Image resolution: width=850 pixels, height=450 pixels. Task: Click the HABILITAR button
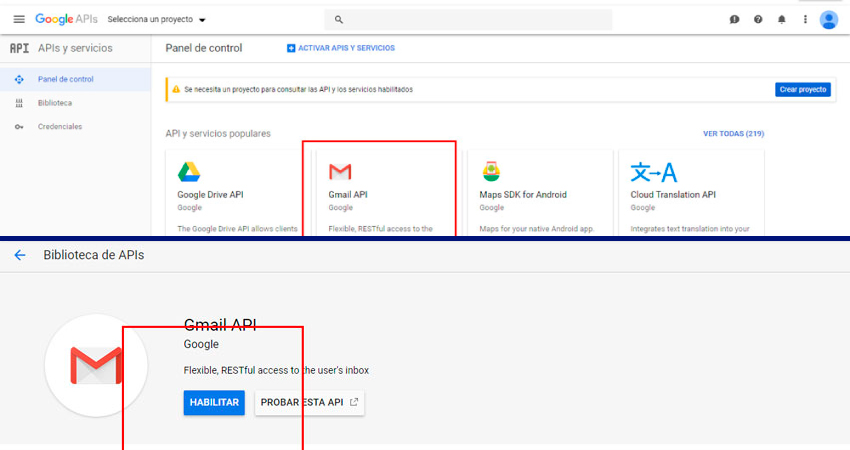point(214,403)
